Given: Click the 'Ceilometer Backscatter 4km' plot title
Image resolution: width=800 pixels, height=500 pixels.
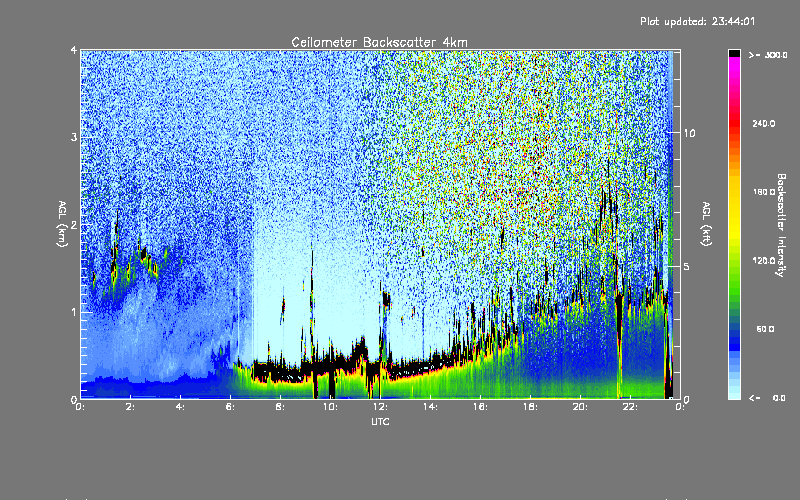Looking at the screenshot, I should pyautogui.click(x=379, y=42).
